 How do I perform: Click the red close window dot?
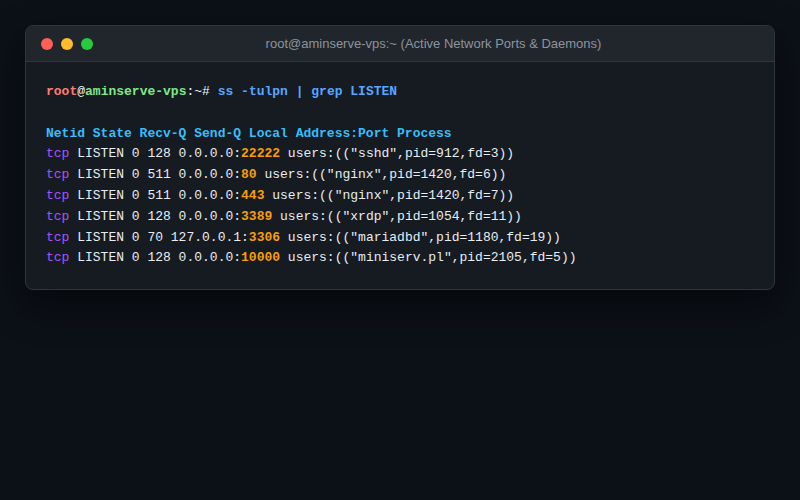click(x=47, y=44)
